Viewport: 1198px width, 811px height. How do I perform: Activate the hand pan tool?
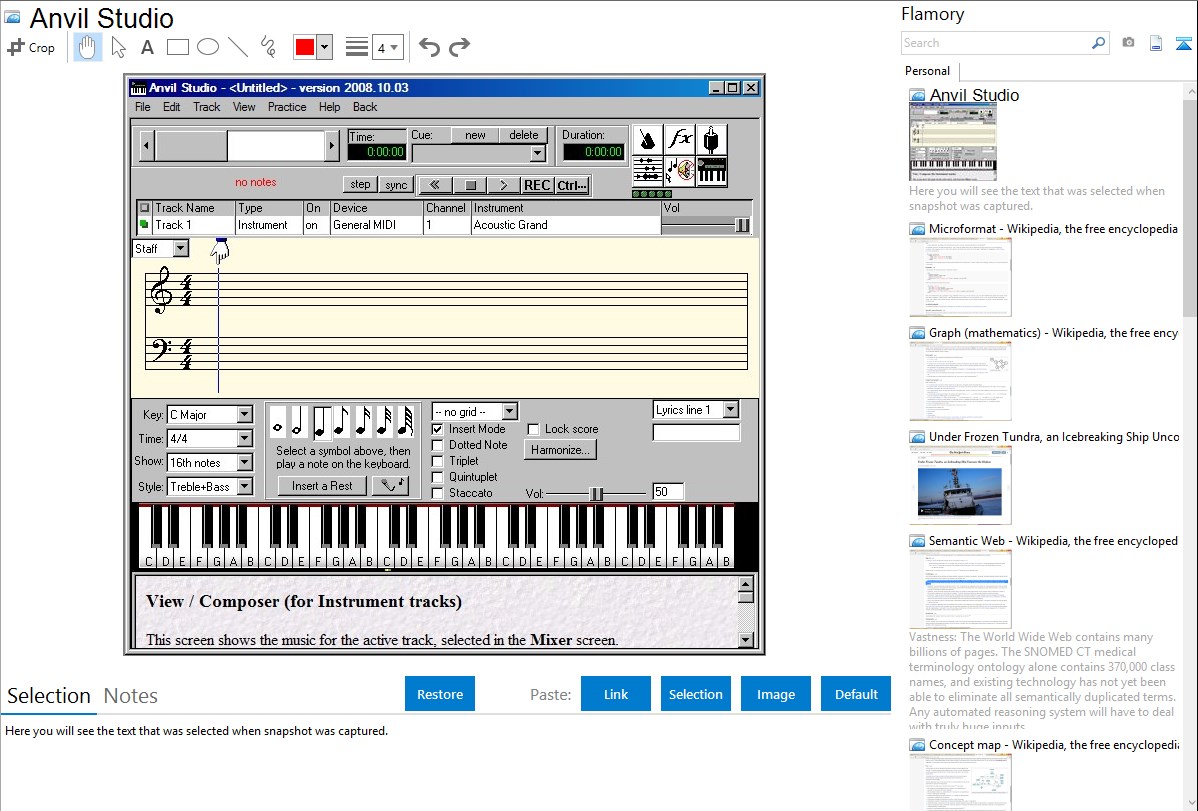coord(88,47)
